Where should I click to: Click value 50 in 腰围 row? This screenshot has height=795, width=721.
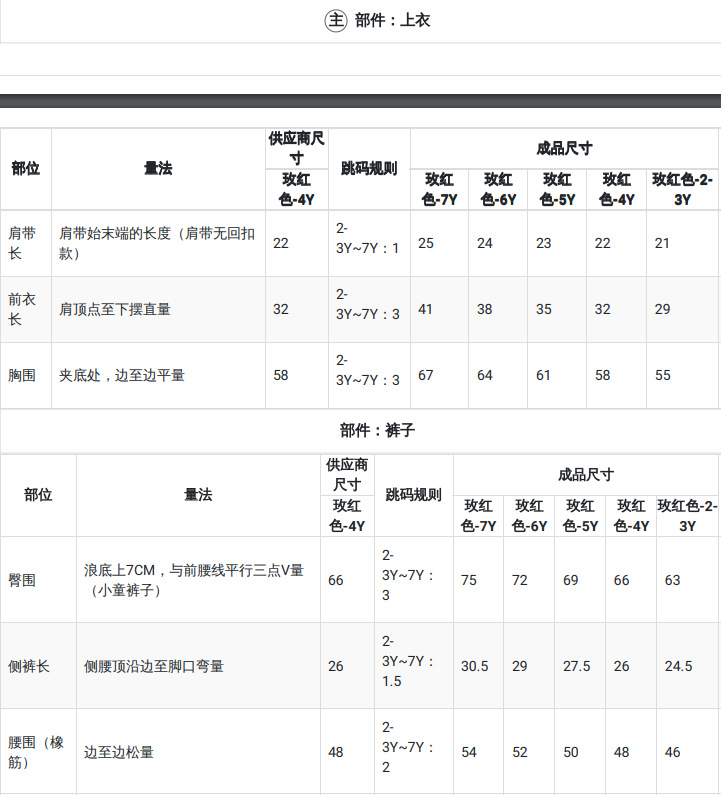pyautogui.click(x=571, y=752)
